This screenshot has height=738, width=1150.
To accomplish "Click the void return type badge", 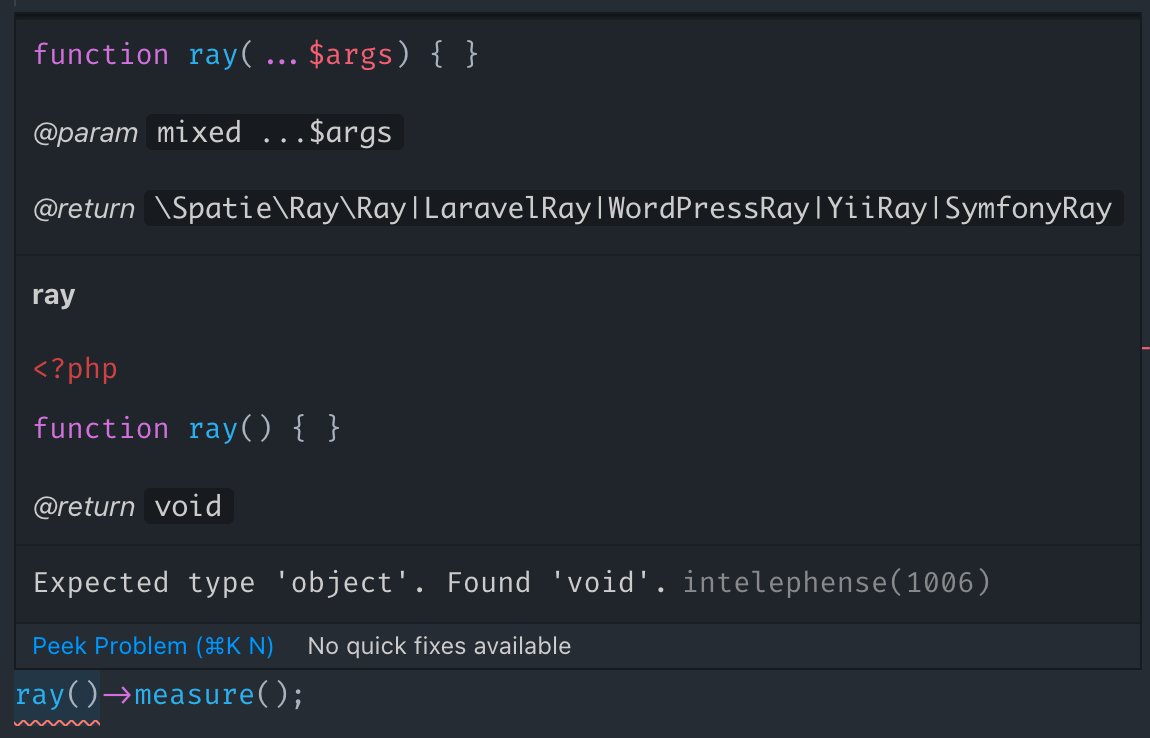I will tap(188, 506).
